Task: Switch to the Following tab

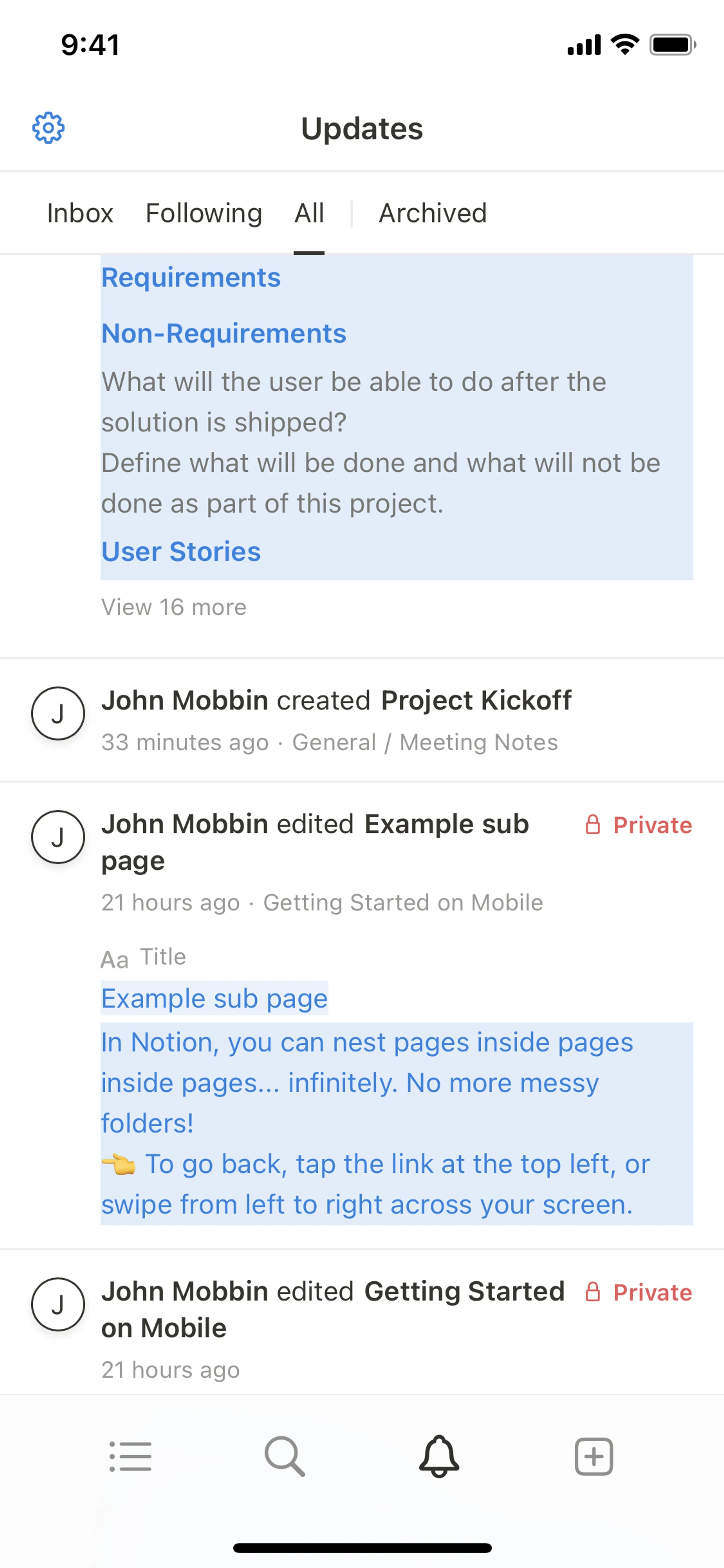Action: [204, 213]
